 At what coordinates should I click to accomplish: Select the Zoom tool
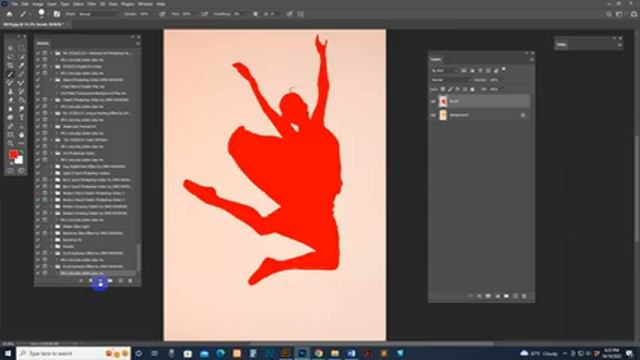pyautogui.click(x=11, y=143)
